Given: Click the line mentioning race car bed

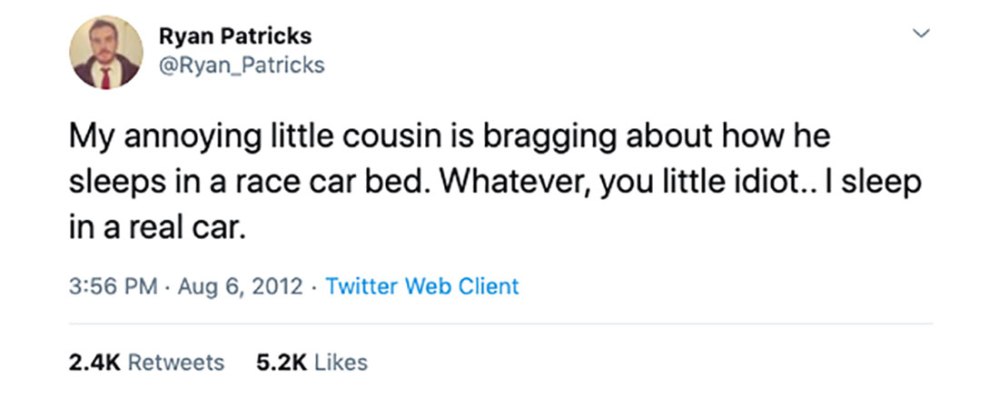Looking at the screenshot, I should (x=495, y=183).
